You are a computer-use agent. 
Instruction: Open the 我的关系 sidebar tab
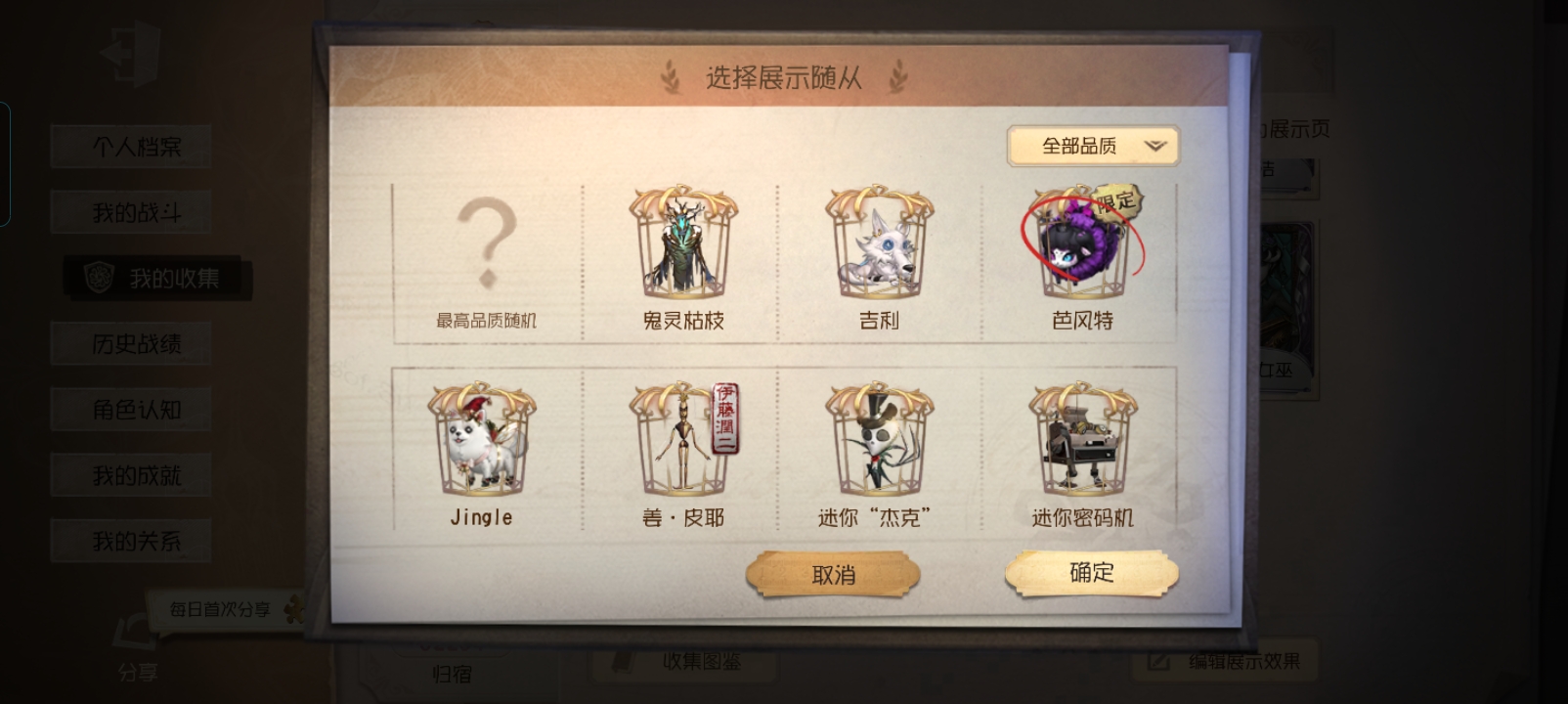coord(136,541)
